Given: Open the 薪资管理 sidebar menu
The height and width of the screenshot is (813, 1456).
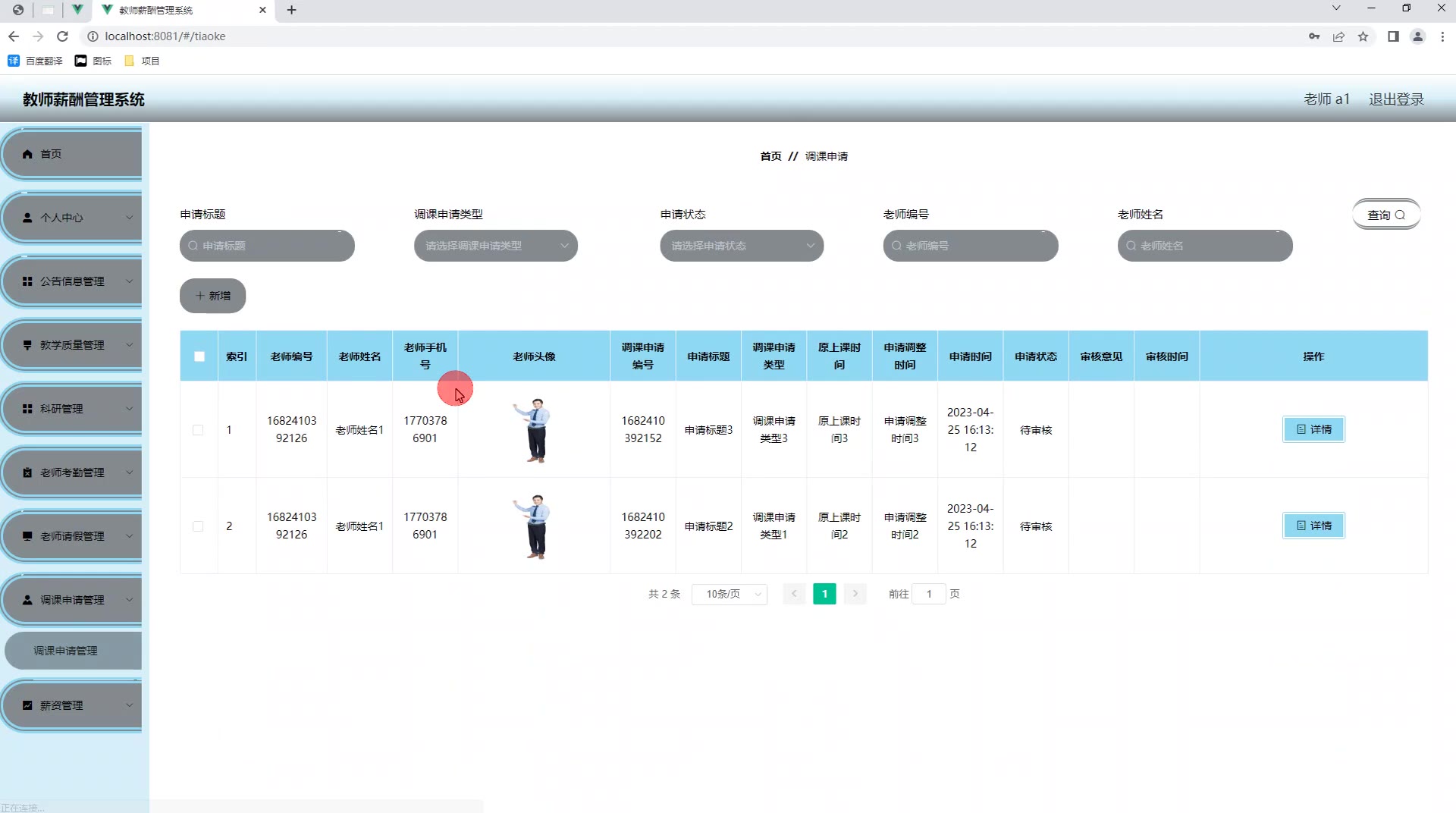Looking at the screenshot, I should click(x=72, y=705).
